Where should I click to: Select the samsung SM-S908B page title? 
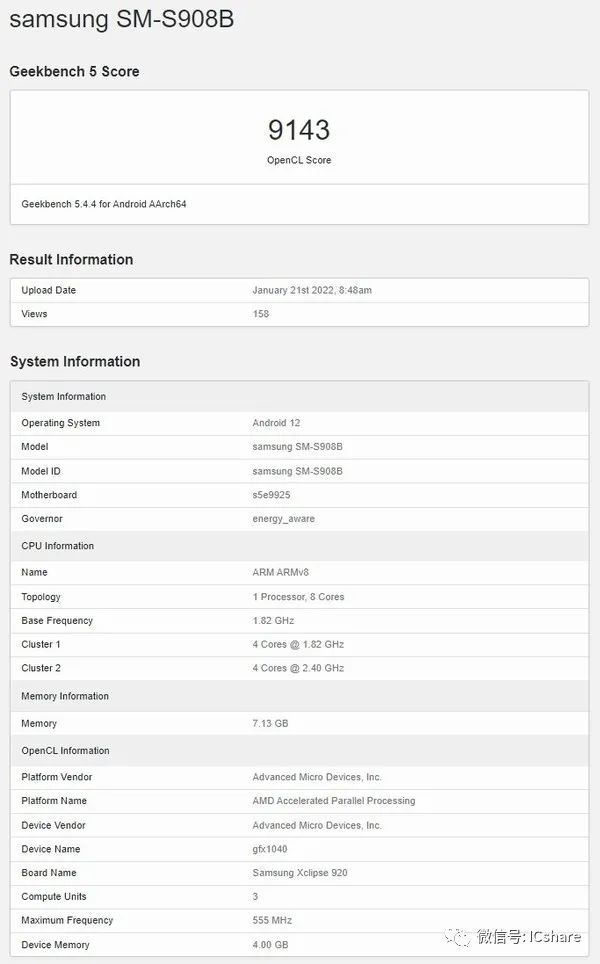122,19
